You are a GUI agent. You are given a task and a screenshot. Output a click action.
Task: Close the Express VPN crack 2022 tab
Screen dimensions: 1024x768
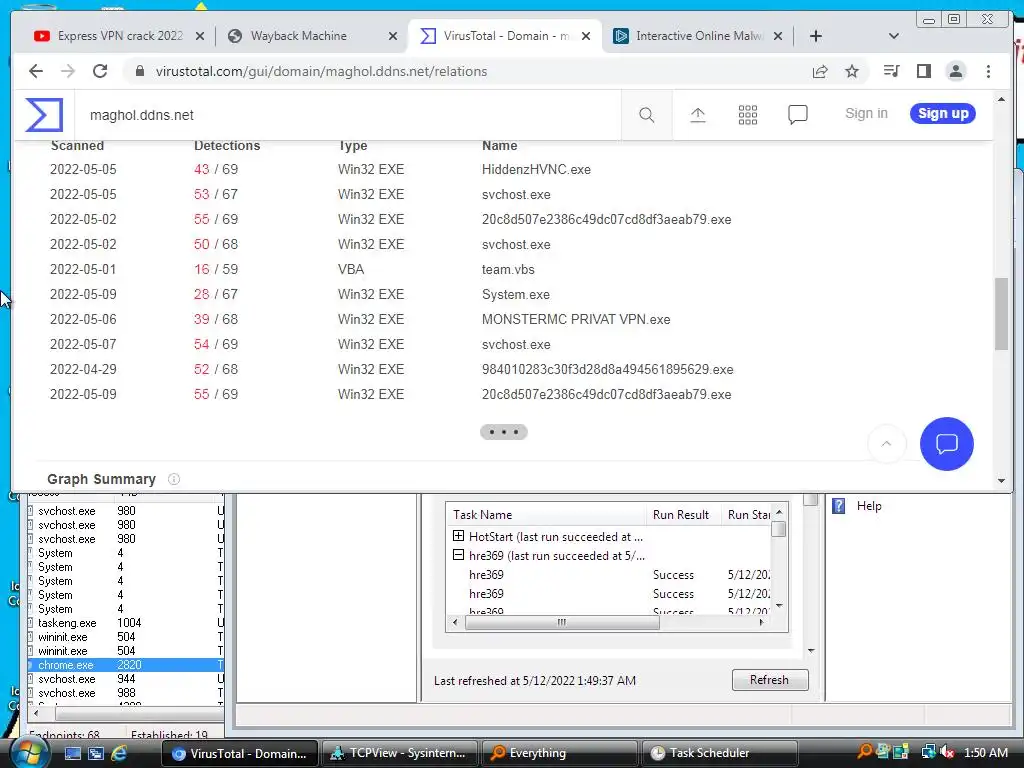(x=200, y=36)
